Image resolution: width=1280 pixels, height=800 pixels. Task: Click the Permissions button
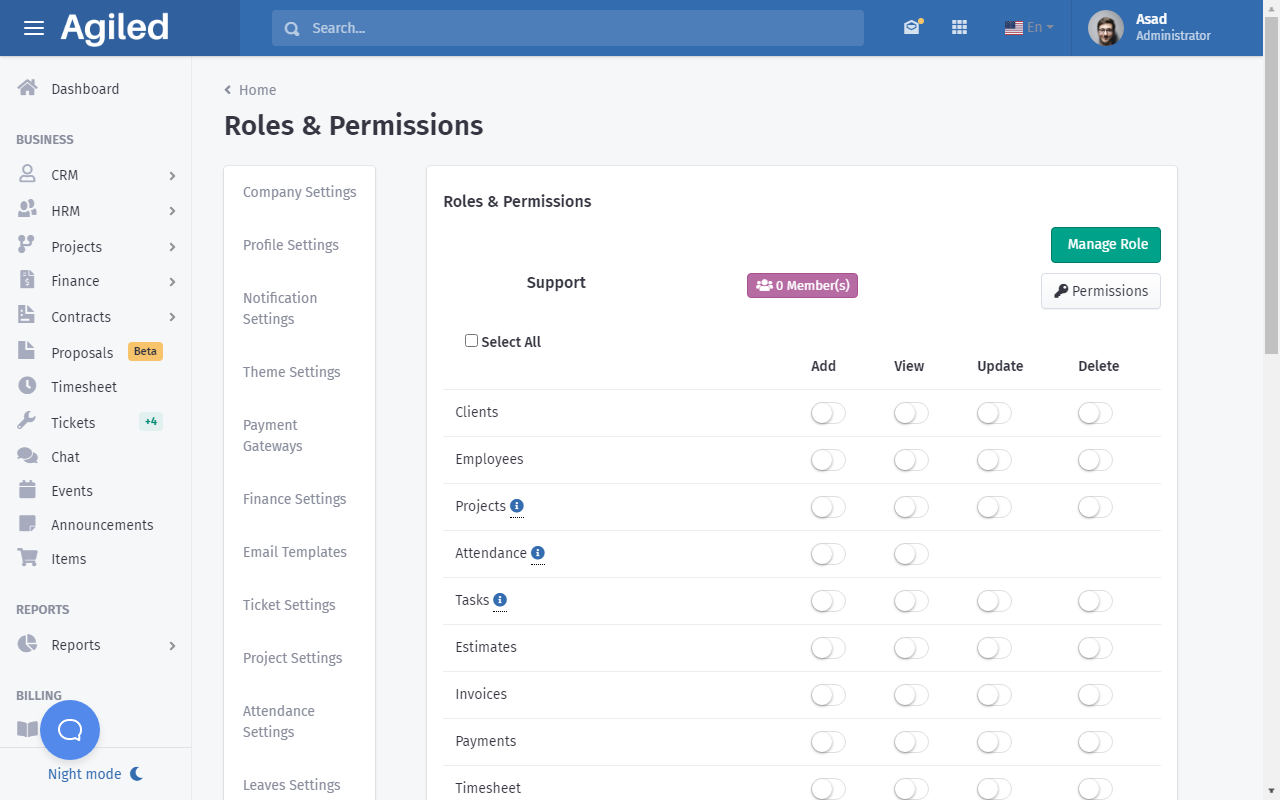tap(1100, 291)
